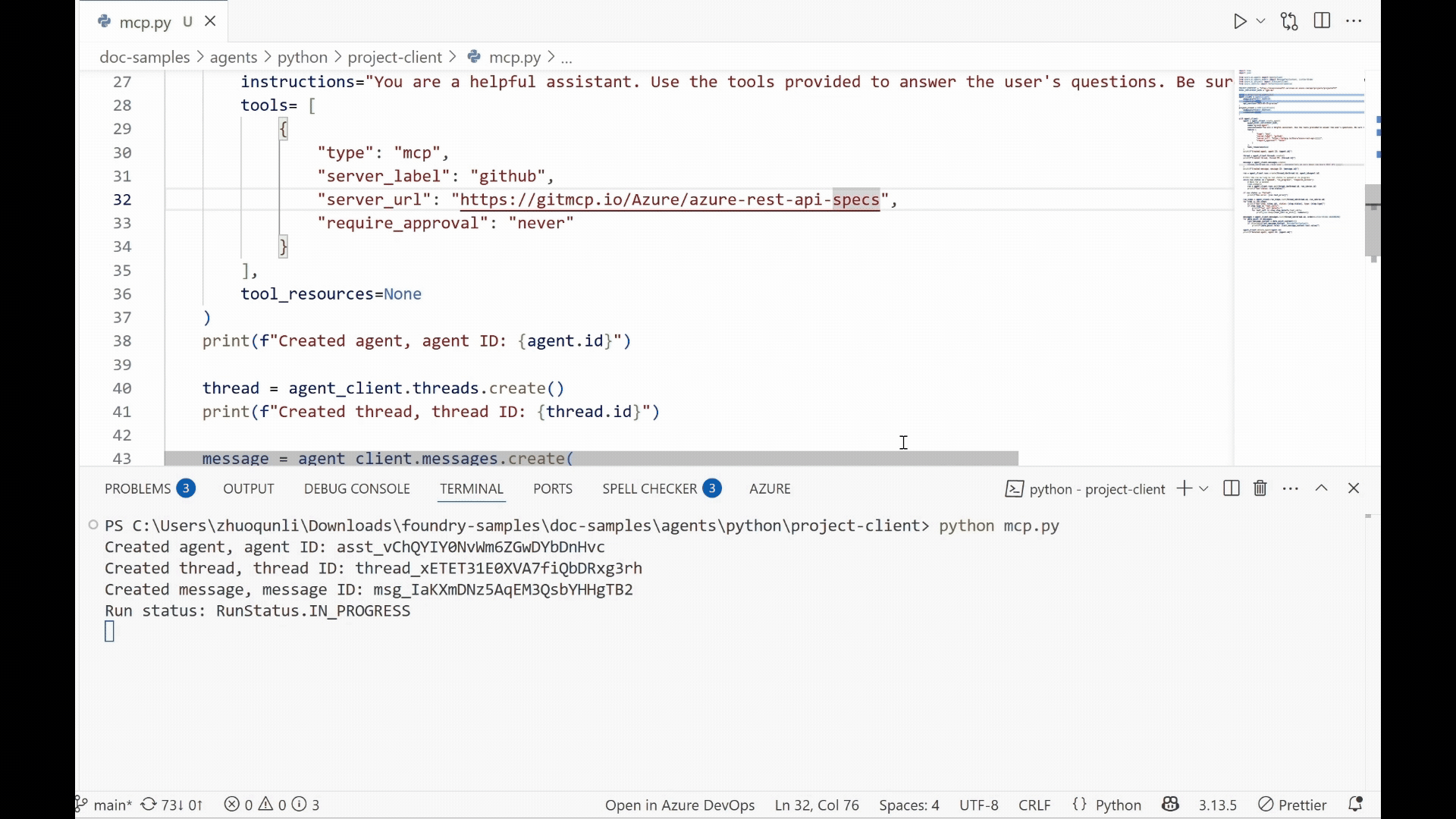This screenshot has width=1456, height=819.
Task: Open the DEBUG CONSOLE tab
Action: (357, 488)
